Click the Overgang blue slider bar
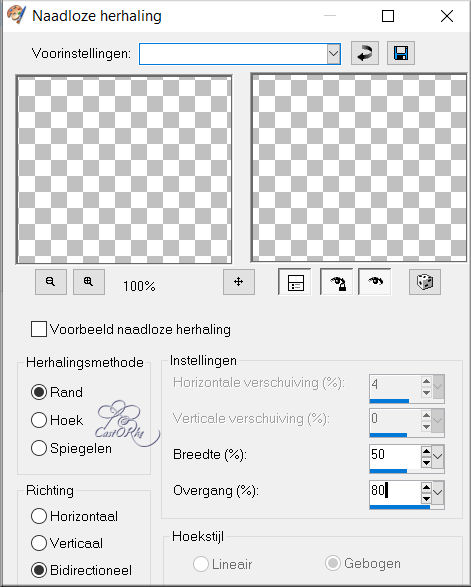471x587 pixels. tap(400, 507)
